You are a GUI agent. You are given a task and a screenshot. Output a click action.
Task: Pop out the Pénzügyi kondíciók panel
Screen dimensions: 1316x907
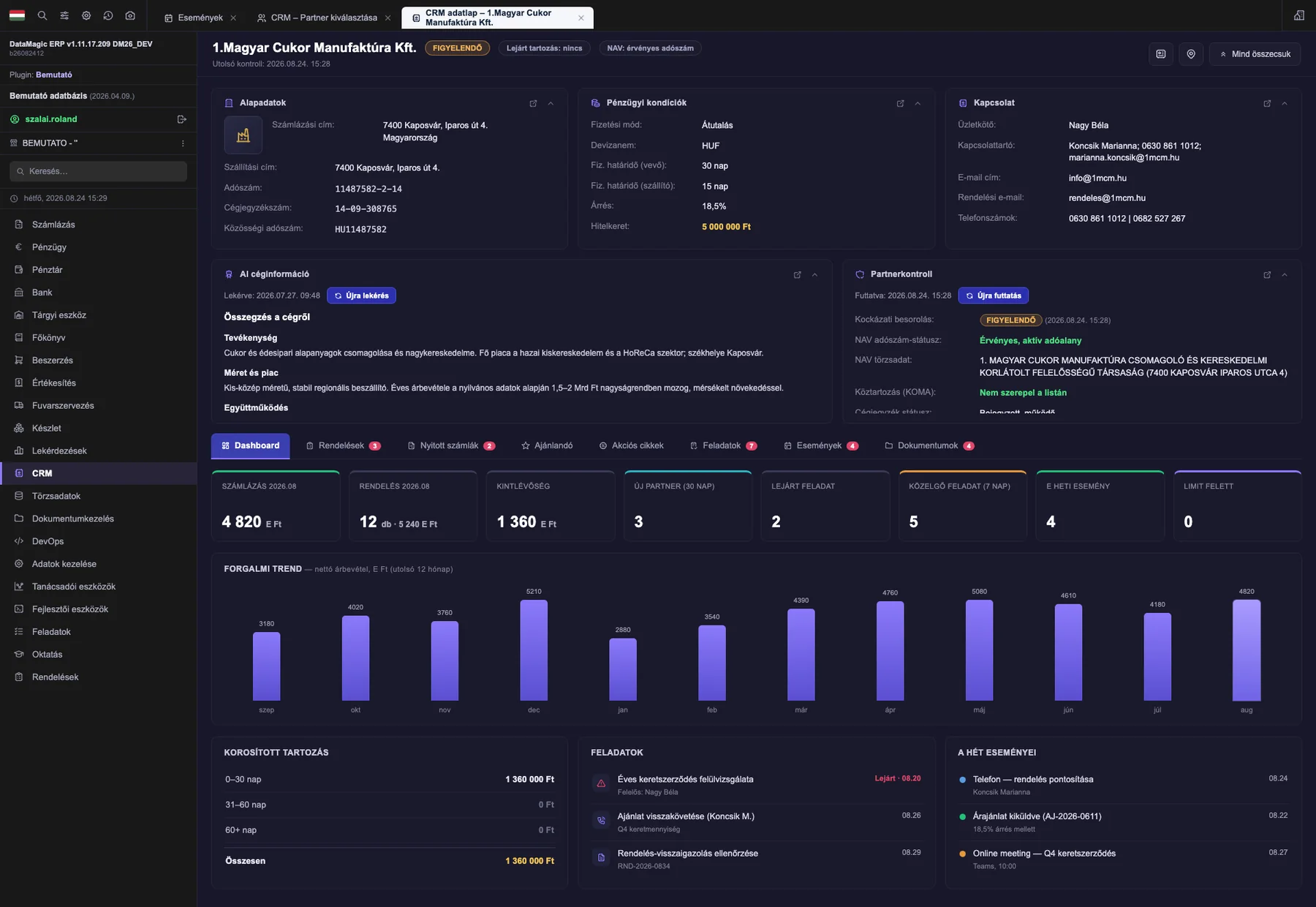click(x=900, y=103)
